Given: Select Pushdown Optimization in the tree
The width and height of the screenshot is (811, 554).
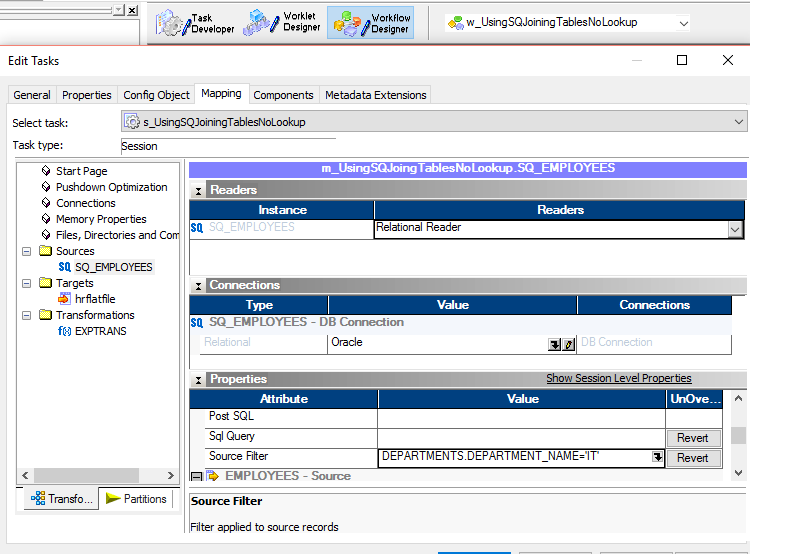Looking at the screenshot, I should [112, 187].
